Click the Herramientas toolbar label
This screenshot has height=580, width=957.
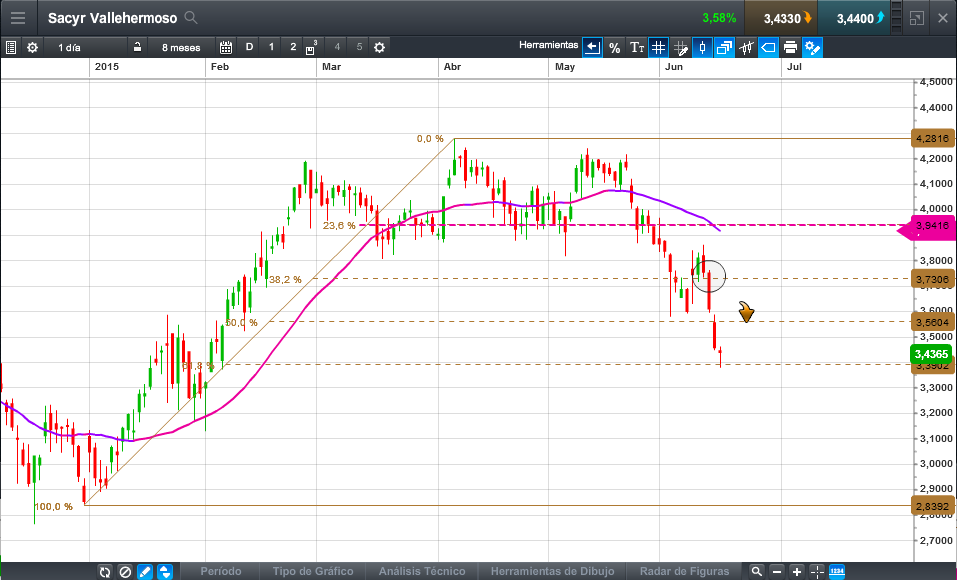548,45
